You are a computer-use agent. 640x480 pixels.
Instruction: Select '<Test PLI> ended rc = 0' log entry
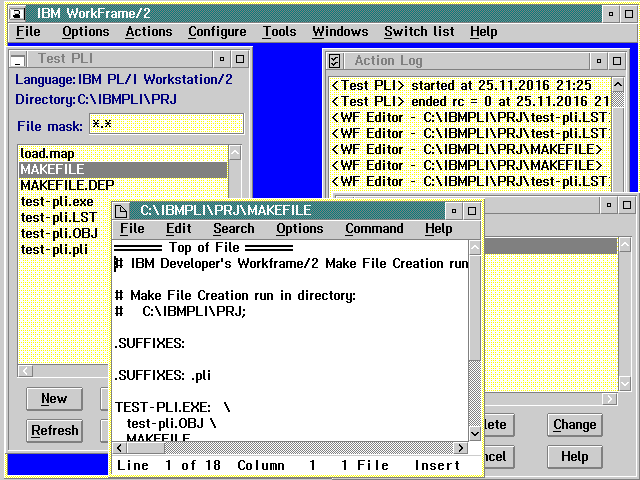click(469, 101)
